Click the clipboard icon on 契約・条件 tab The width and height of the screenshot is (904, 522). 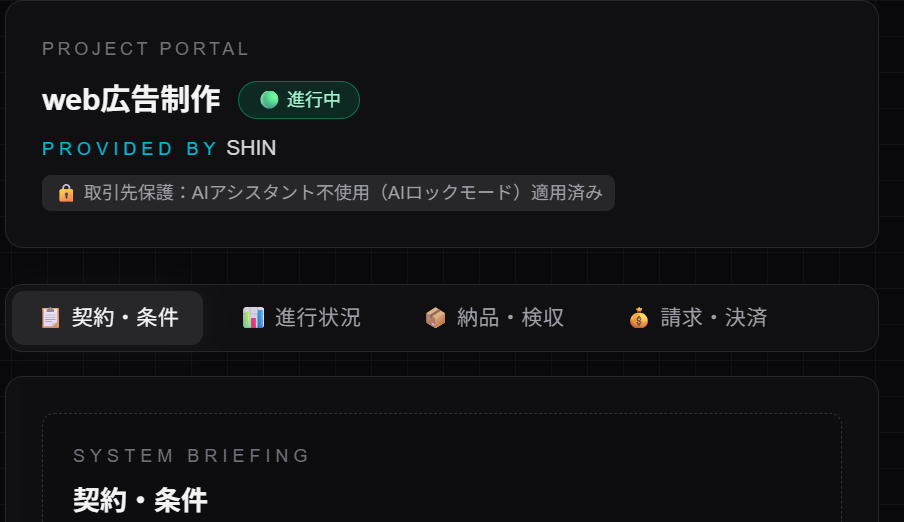(x=50, y=318)
